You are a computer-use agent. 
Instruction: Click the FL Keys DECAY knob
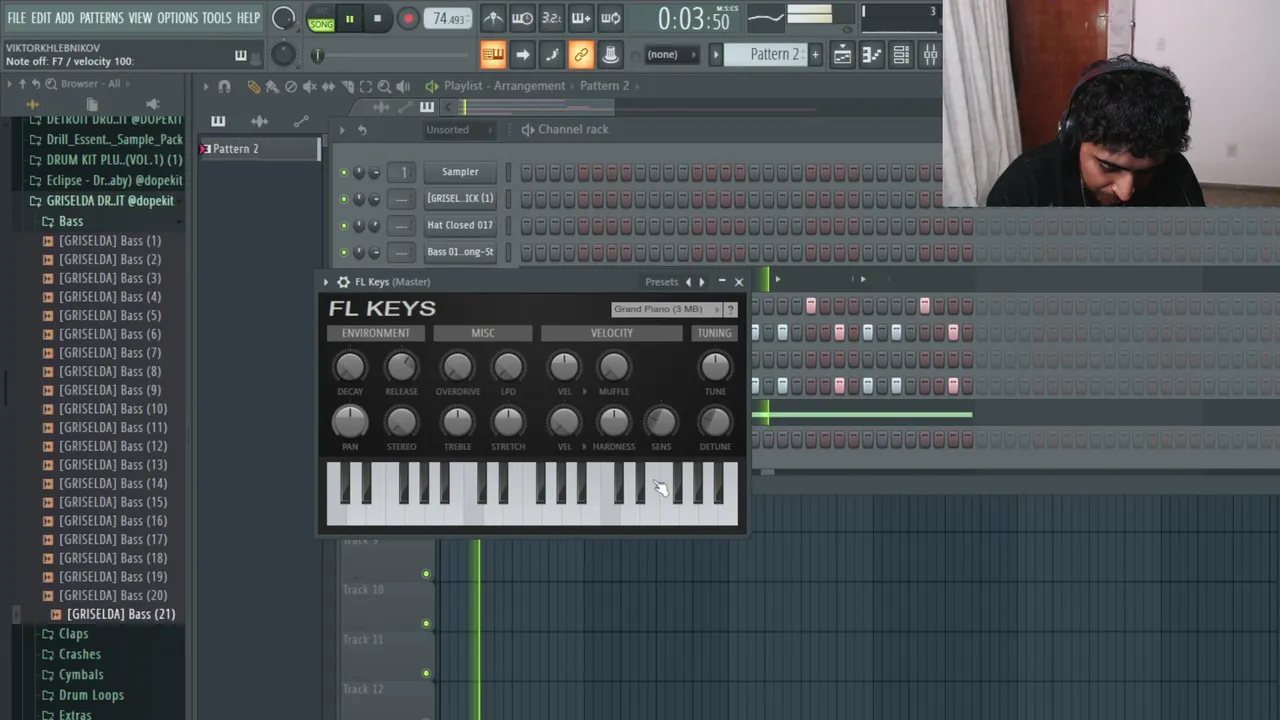[x=350, y=367]
